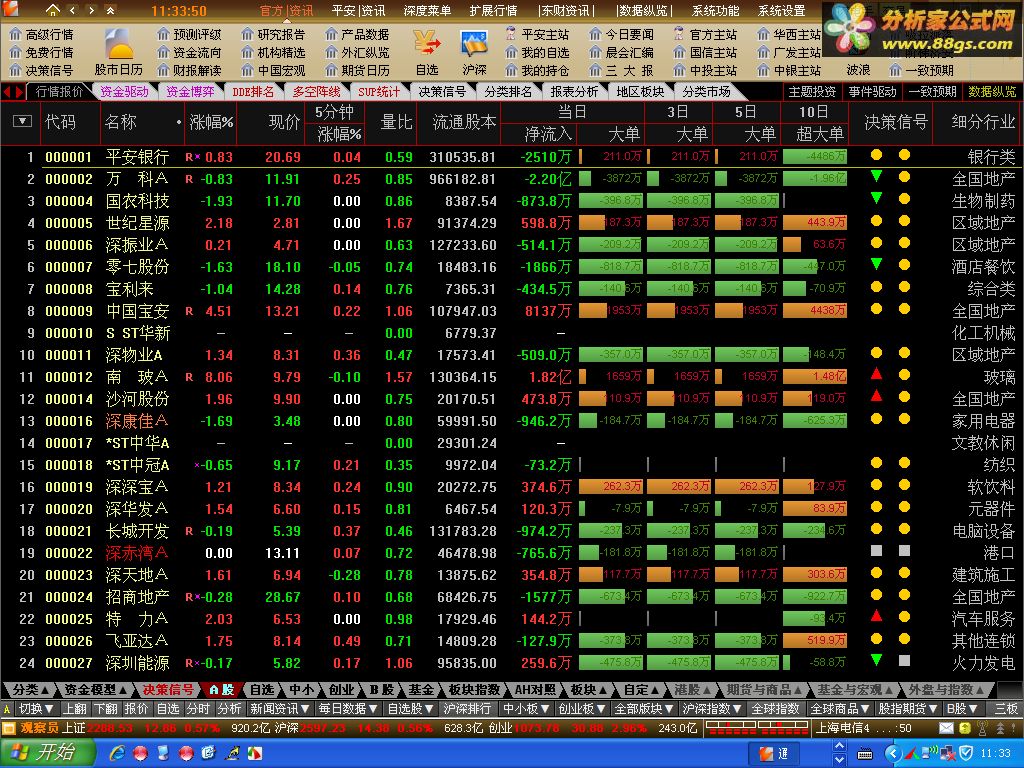This screenshot has height=768, width=1024.
Task: Click the 分时 button
Action: pos(198,709)
